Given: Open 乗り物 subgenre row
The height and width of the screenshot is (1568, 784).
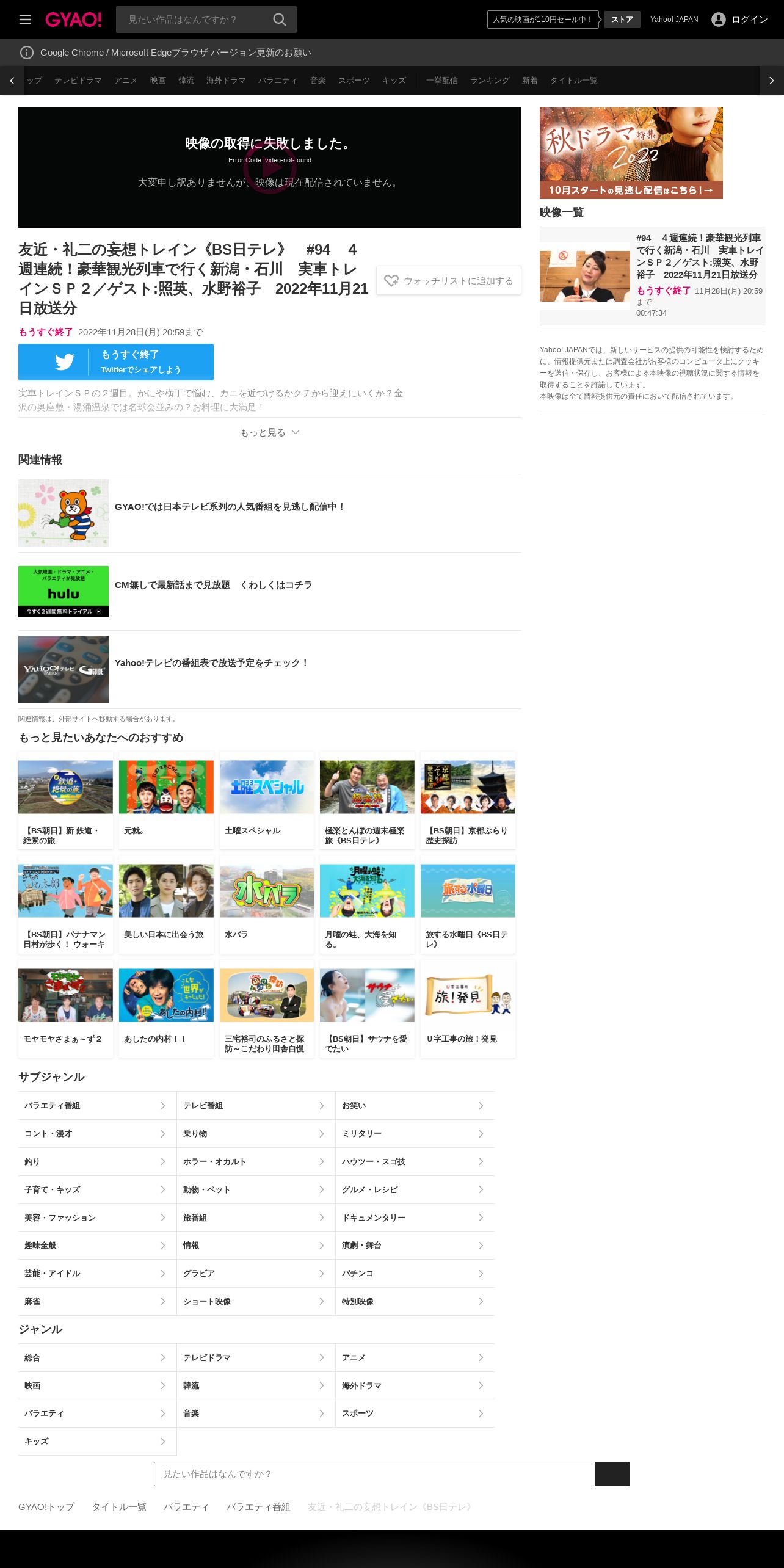Looking at the screenshot, I should [x=256, y=1134].
